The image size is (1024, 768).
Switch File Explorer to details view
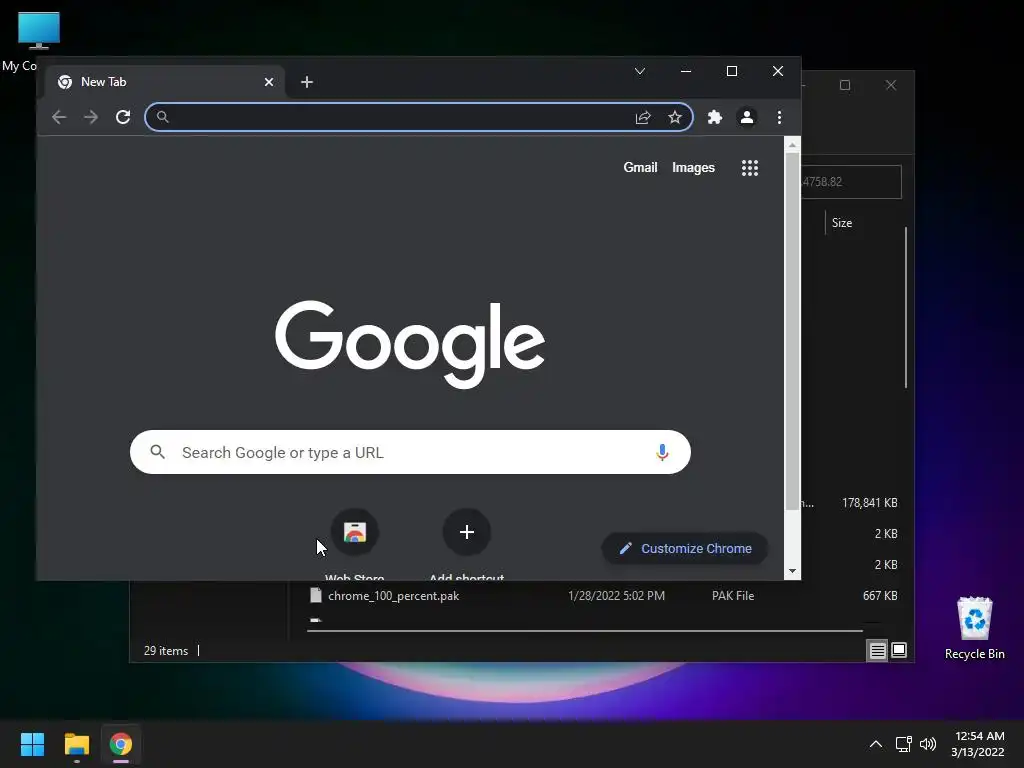pos(877,650)
